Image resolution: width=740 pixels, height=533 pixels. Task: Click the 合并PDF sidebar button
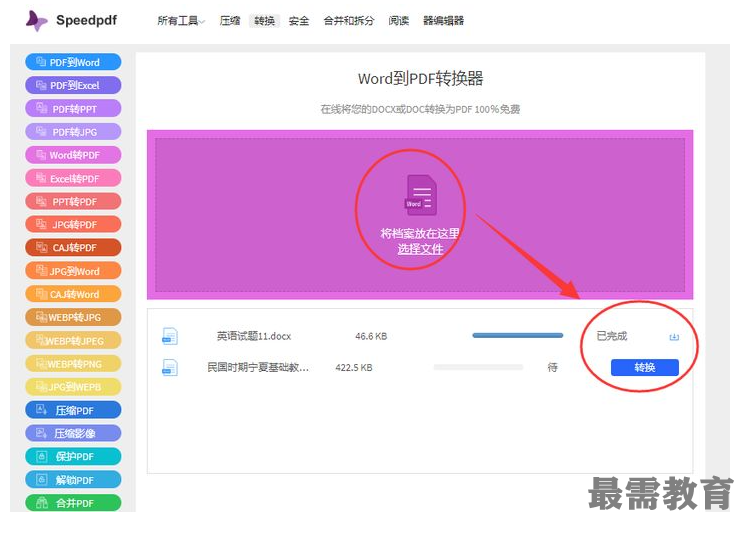73,503
